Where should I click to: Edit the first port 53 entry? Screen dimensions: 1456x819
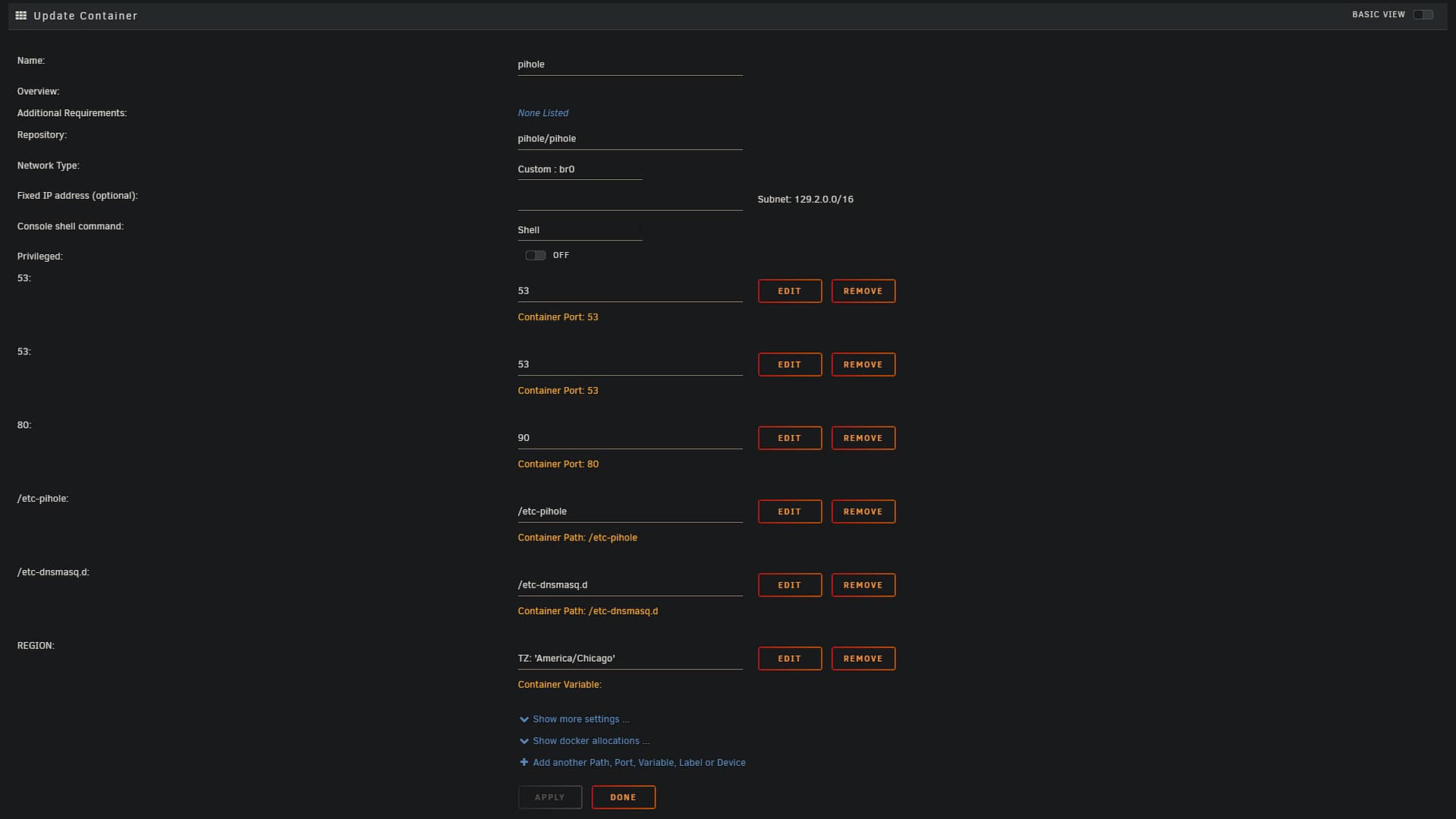(789, 291)
